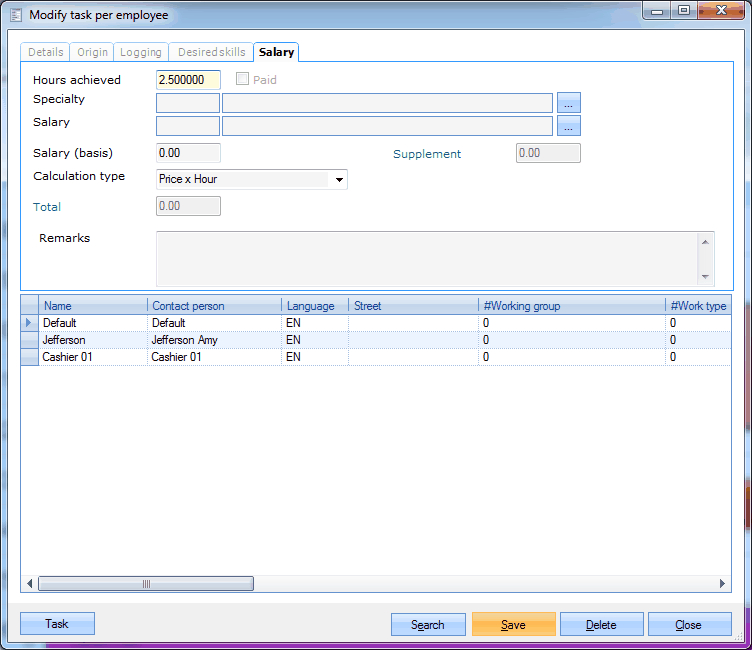Select the Default row indicator arrow
Image resolution: width=752 pixels, height=650 pixels.
point(29,323)
